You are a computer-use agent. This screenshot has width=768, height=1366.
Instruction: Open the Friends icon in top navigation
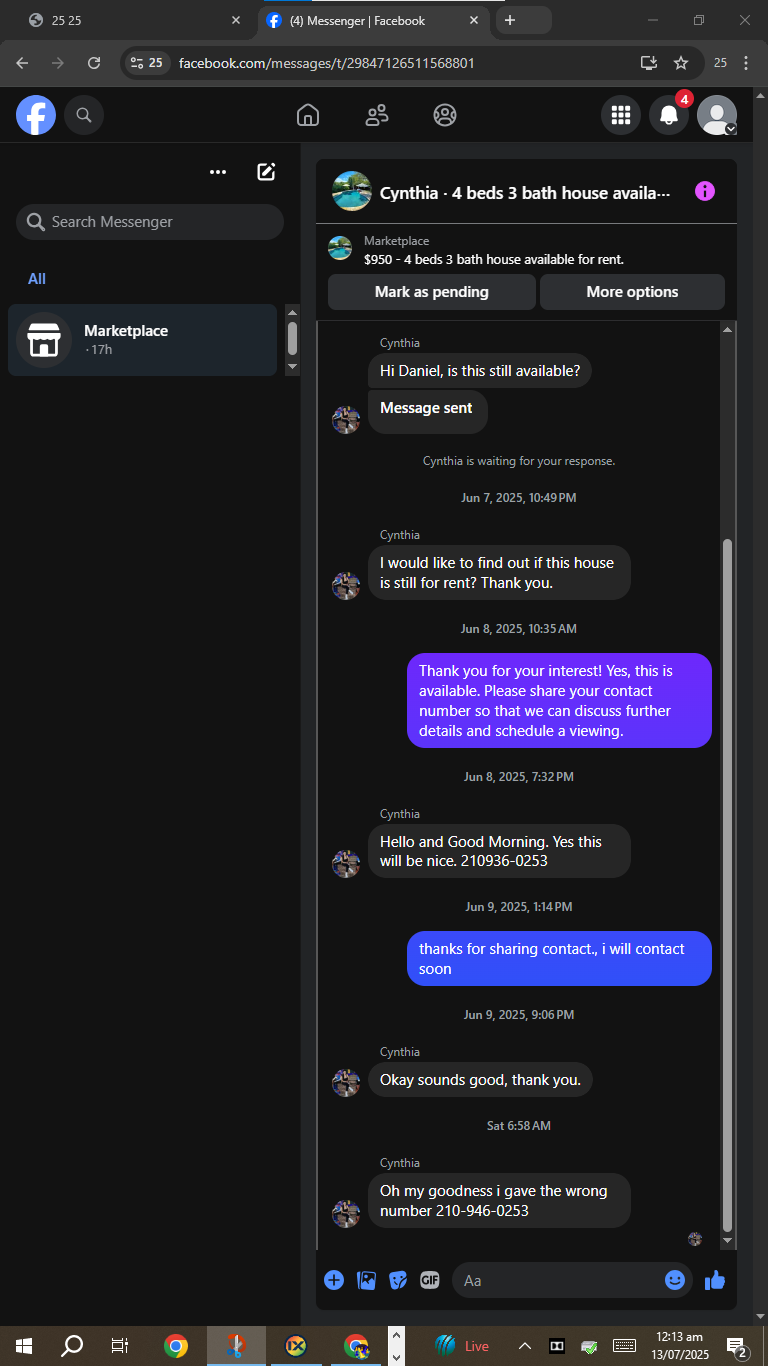377,115
